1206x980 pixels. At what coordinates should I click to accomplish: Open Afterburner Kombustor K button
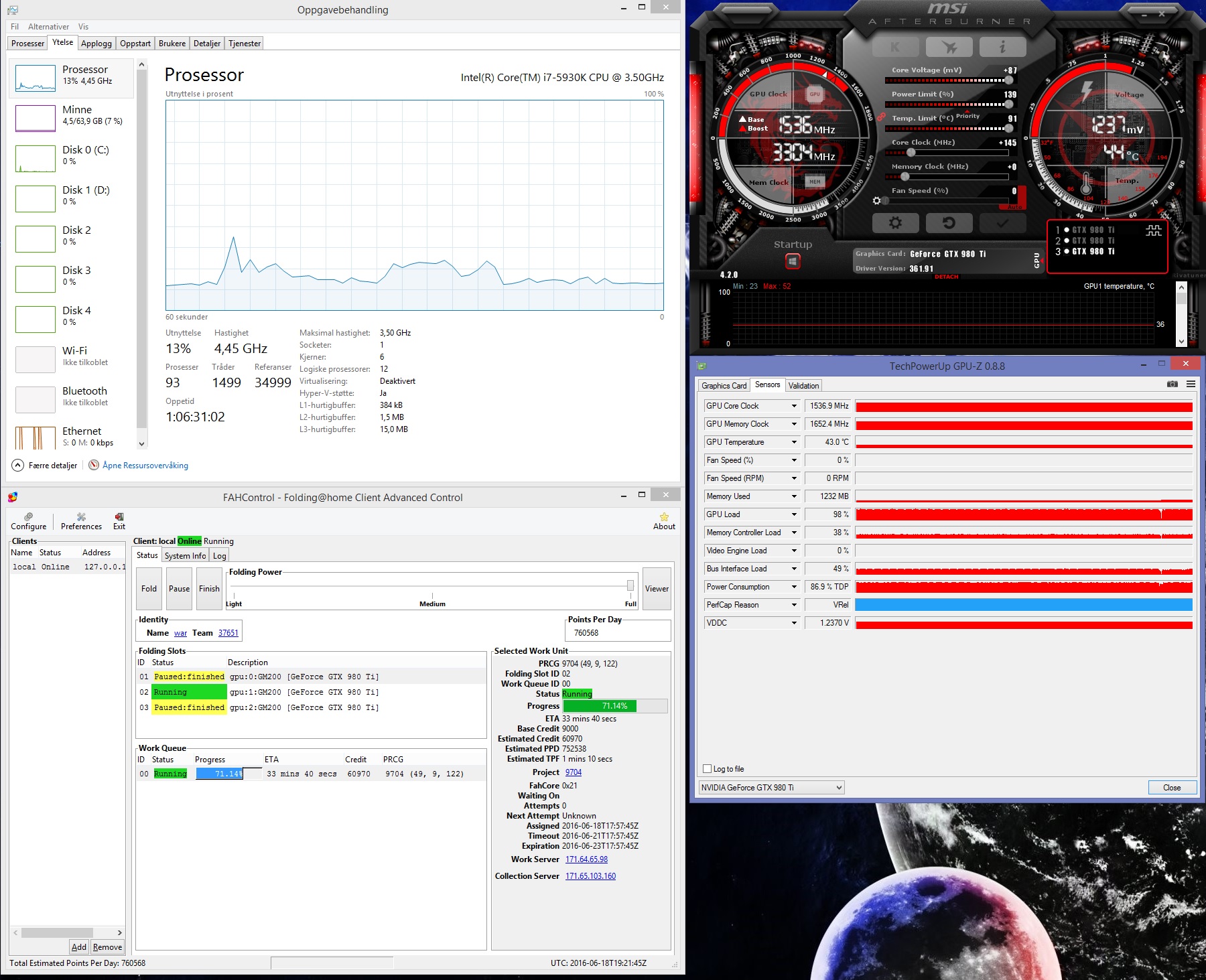(x=895, y=47)
